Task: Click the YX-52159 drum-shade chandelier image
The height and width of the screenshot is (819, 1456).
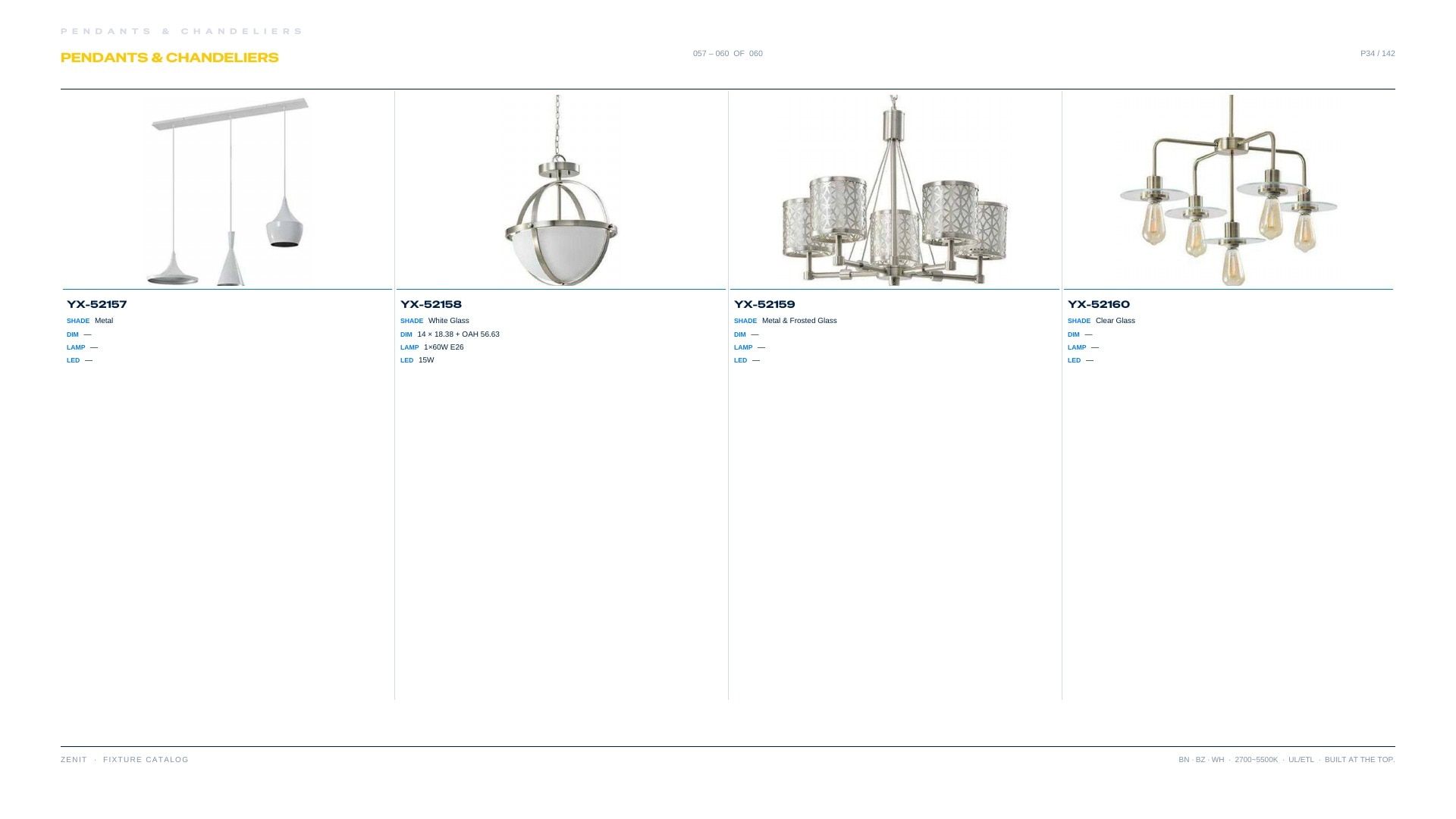Action: coord(895,190)
